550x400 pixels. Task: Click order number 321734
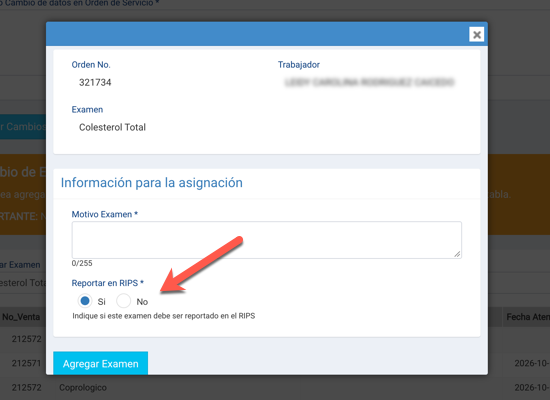click(95, 82)
